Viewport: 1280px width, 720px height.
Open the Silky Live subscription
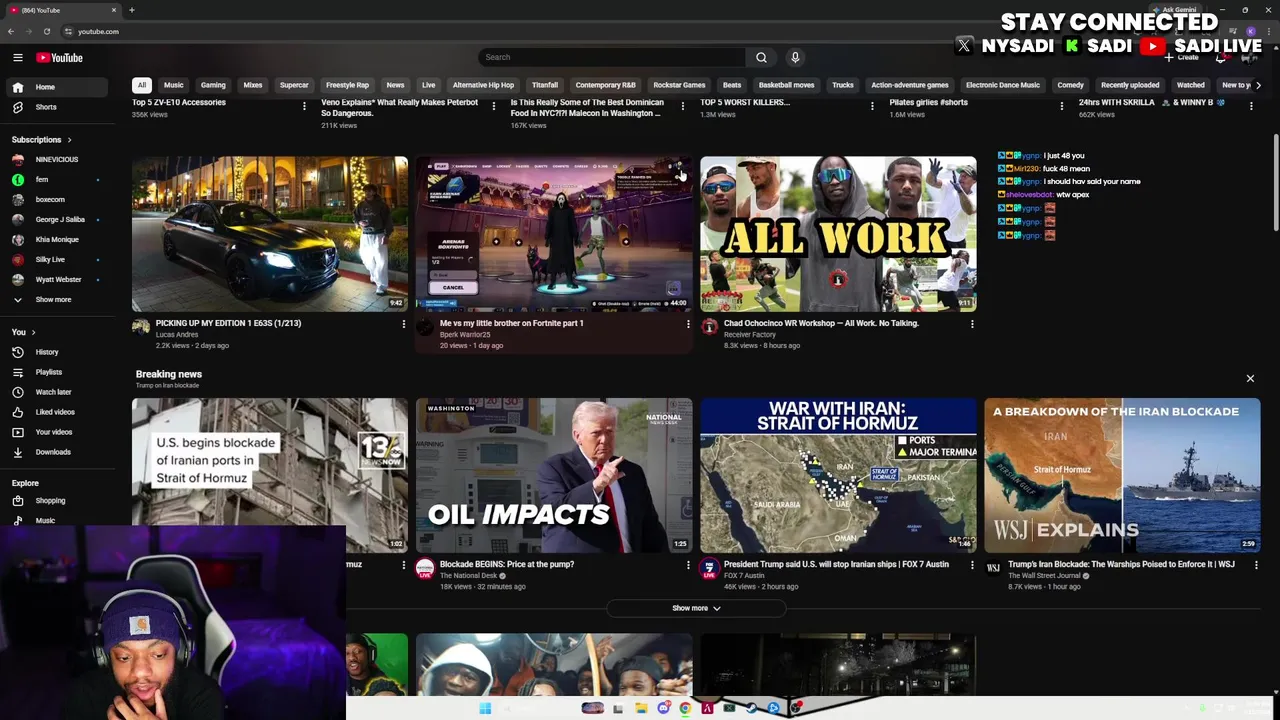click(x=55, y=259)
